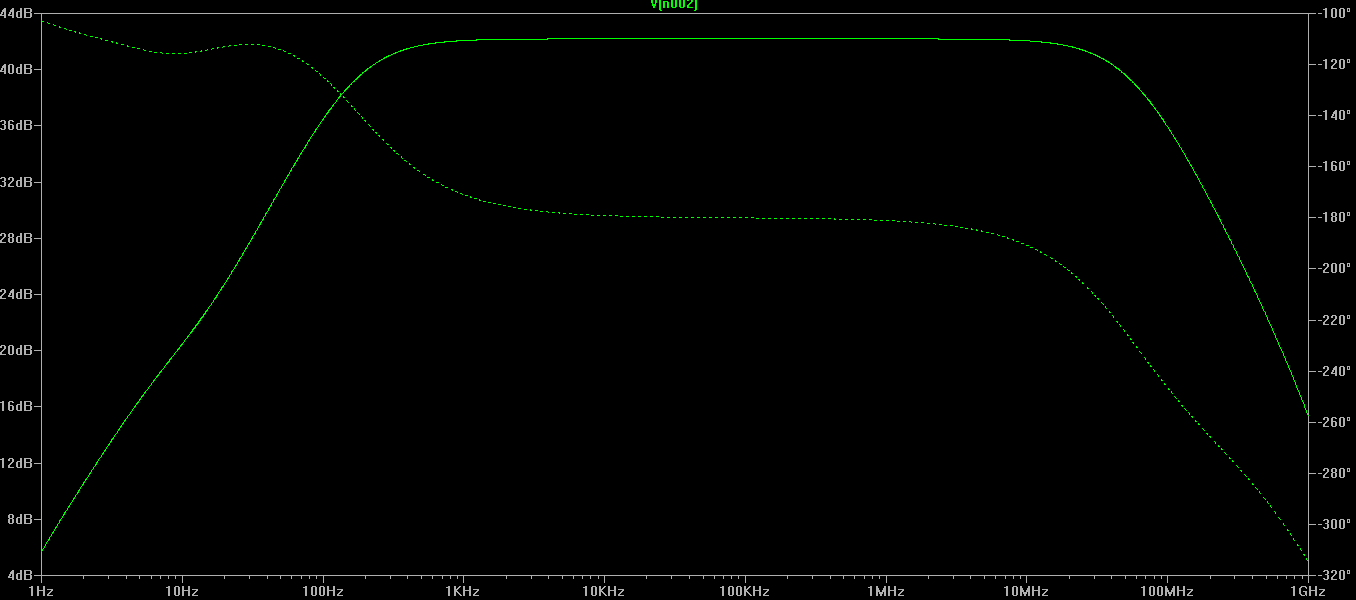This screenshot has width=1356, height=600.
Task: Click the -260° phase axis marker
Action: pyautogui.click(x=1332, y=423)
